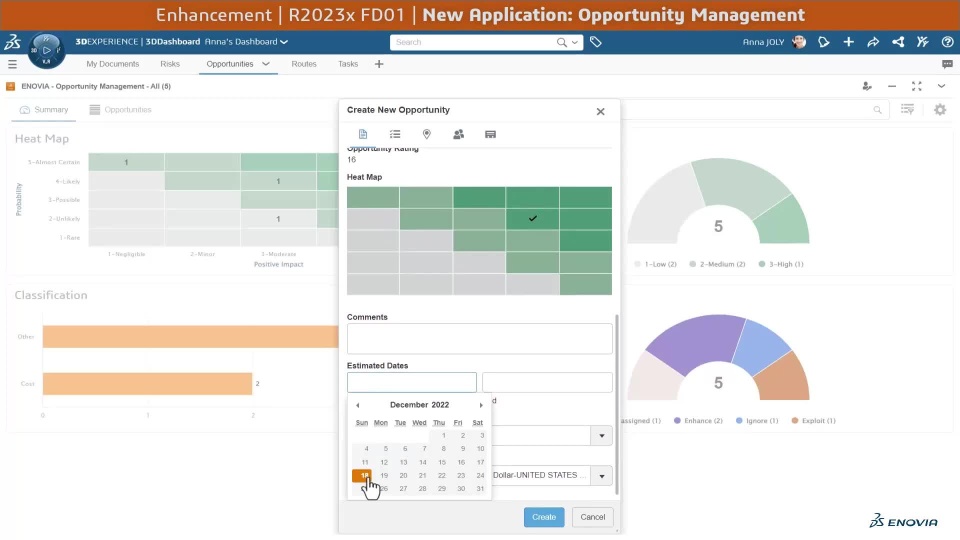Open the hamburger side menu
Image resolution: width=960 pixels, height=540 pixels.
click(12, 64)
